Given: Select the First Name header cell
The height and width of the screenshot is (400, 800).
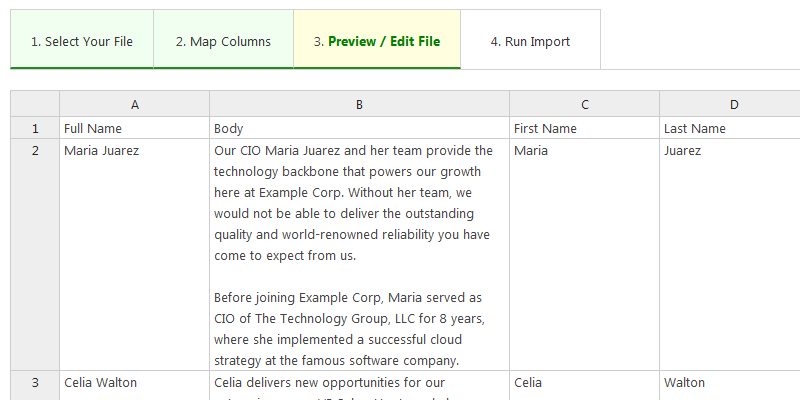Looking at the screenshot, I should click(x=584, y=128).
